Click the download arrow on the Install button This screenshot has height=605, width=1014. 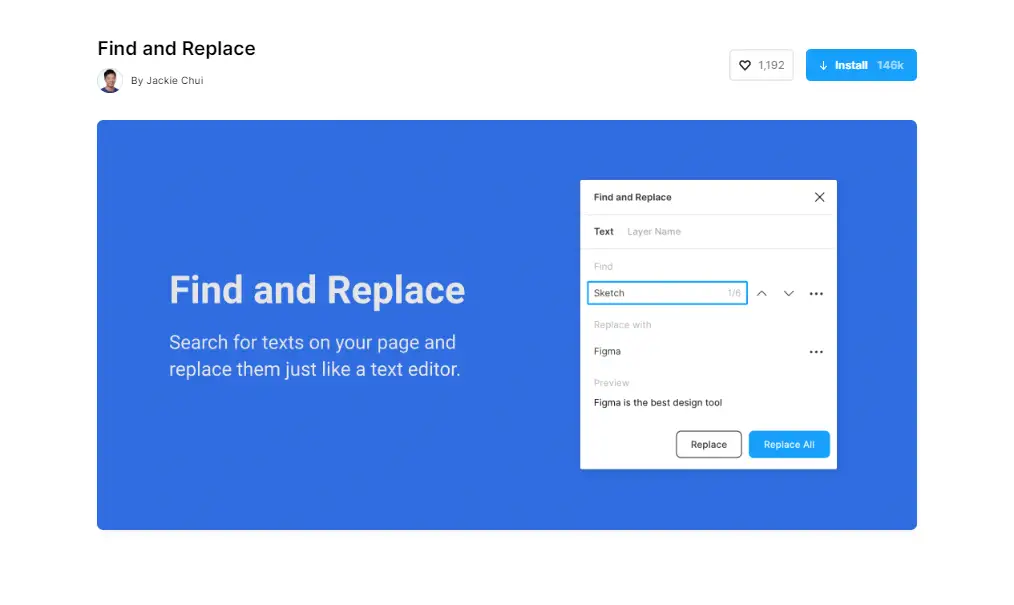pos(823,65)
